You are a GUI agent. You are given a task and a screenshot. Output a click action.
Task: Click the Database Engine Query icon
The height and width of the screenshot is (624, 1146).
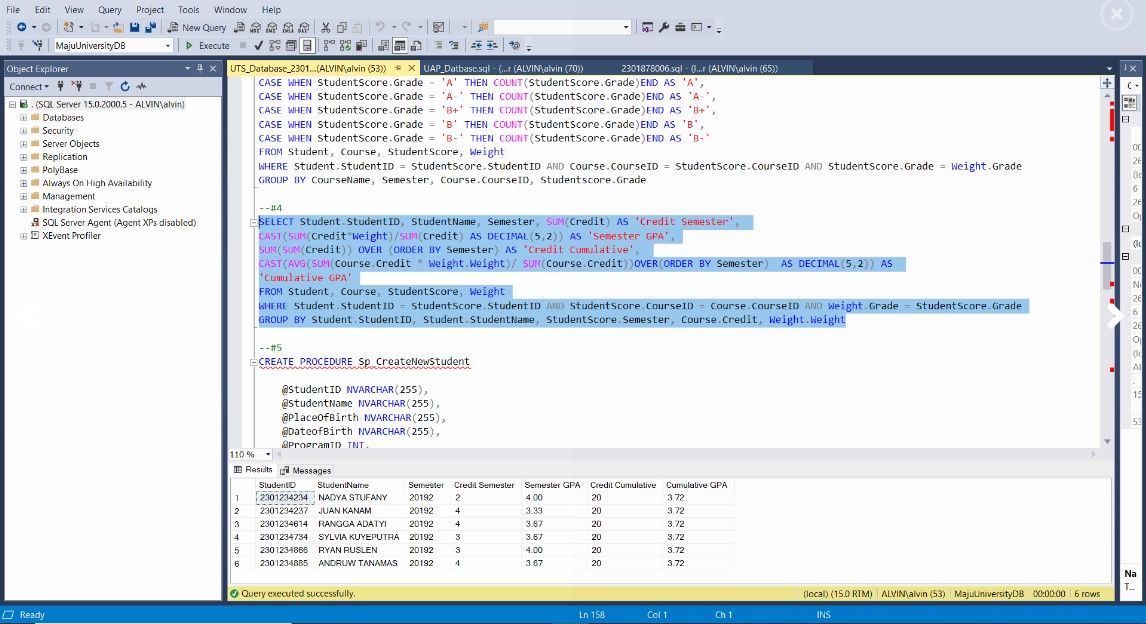[239, 28]
